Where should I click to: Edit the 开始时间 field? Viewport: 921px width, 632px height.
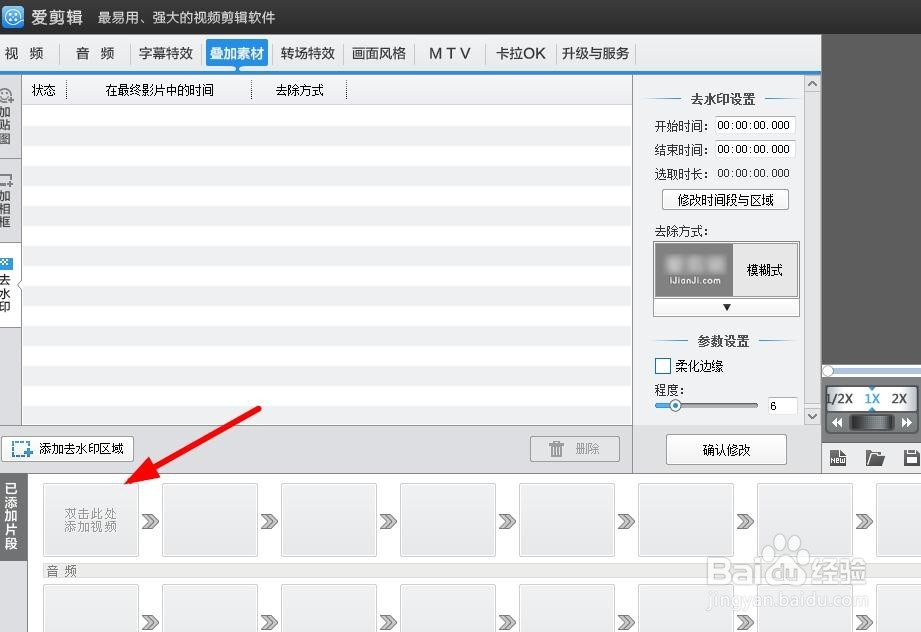coord(755,125)
